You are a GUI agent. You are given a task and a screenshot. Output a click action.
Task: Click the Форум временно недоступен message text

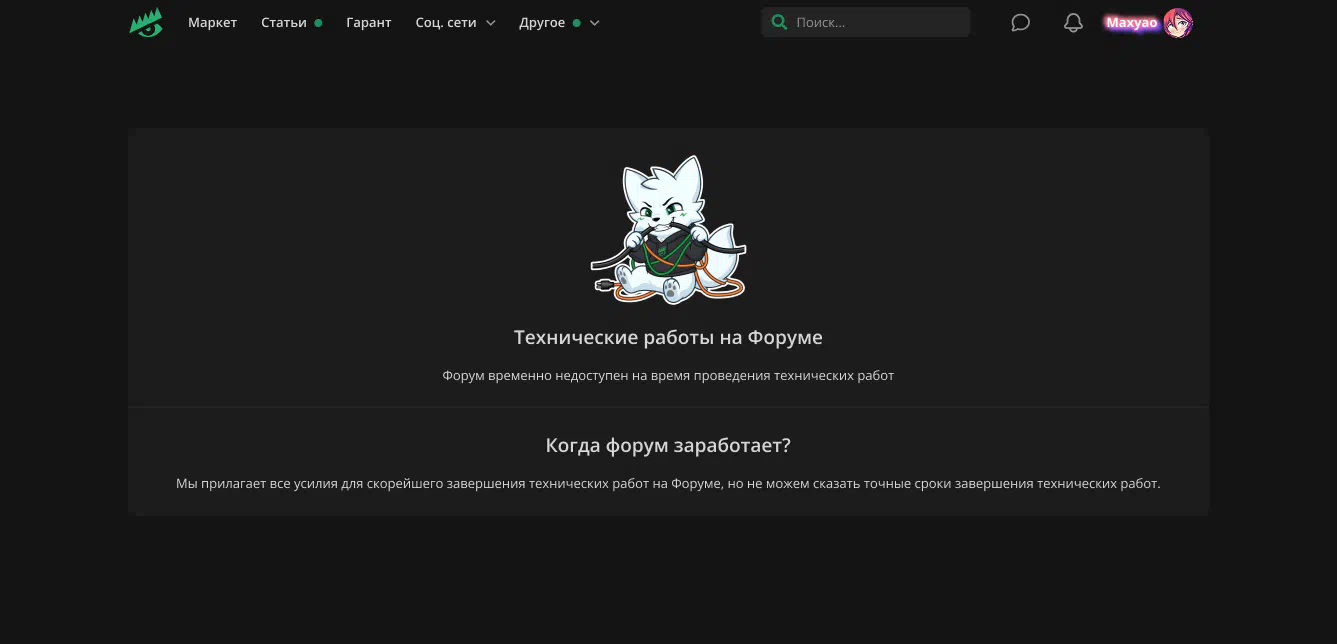click(668, 376)
